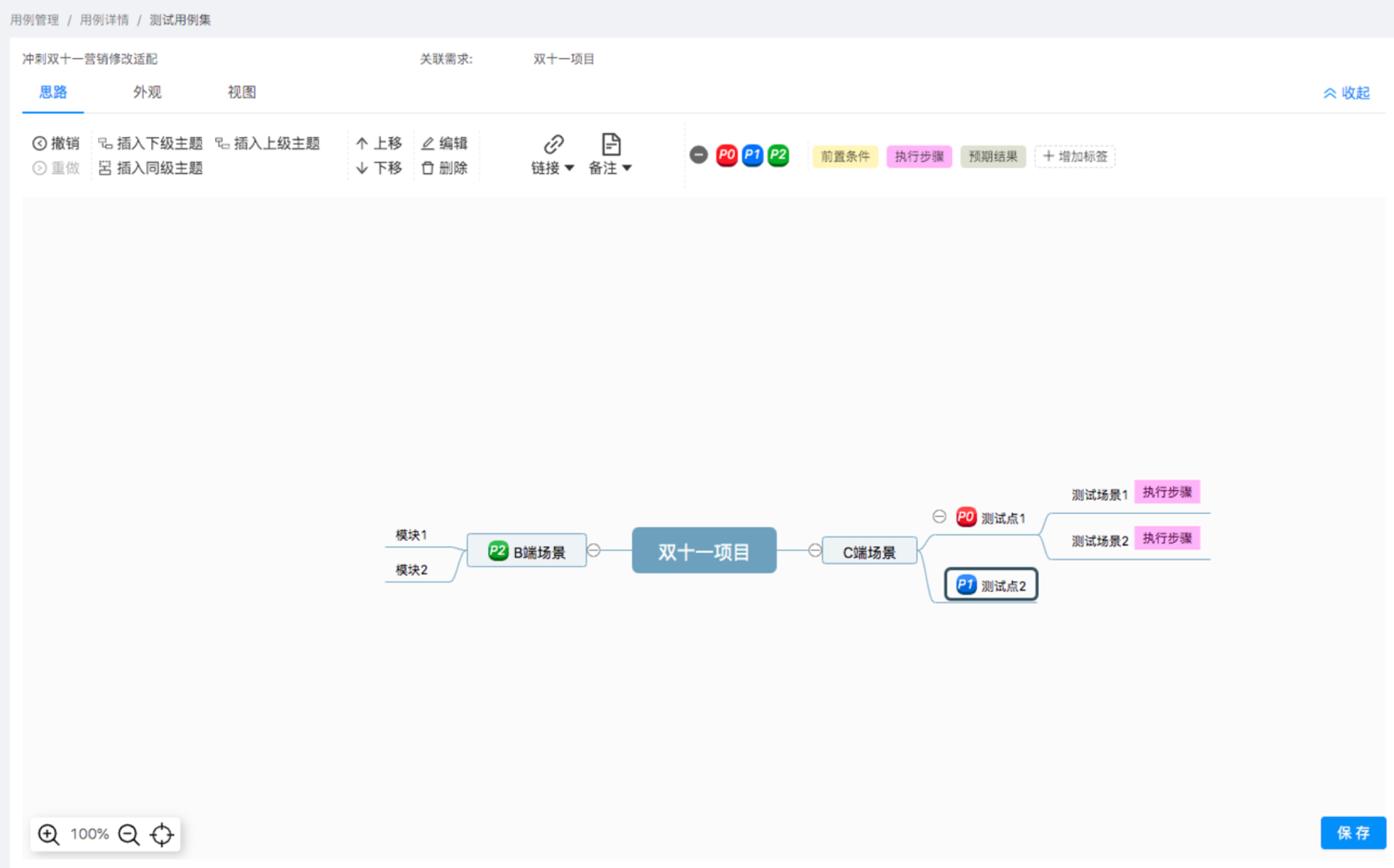
Task: Collapse the C端场景 branch toggle
Action: coord(815,550)
